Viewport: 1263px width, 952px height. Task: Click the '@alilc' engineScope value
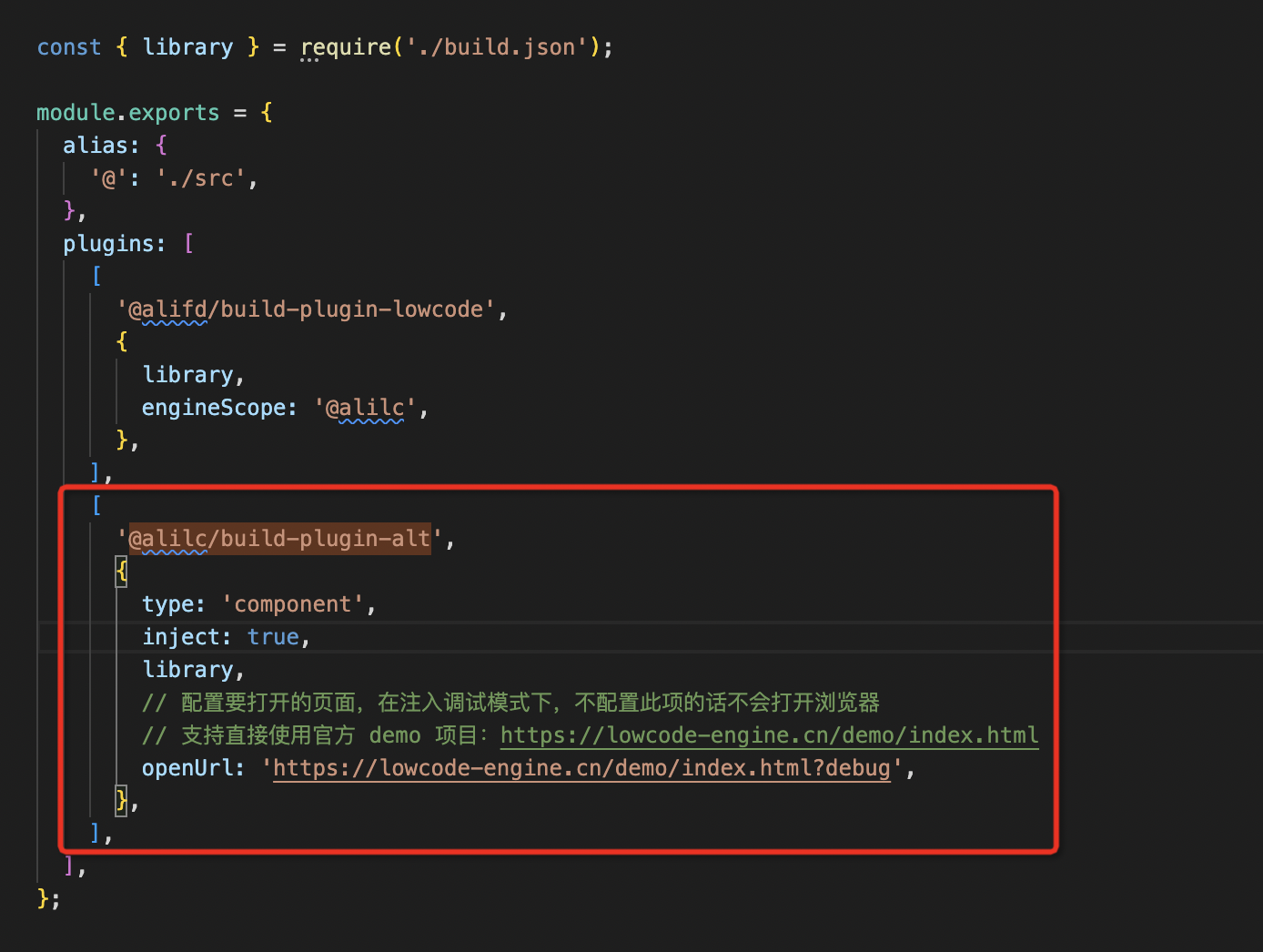tap(365, 408)
